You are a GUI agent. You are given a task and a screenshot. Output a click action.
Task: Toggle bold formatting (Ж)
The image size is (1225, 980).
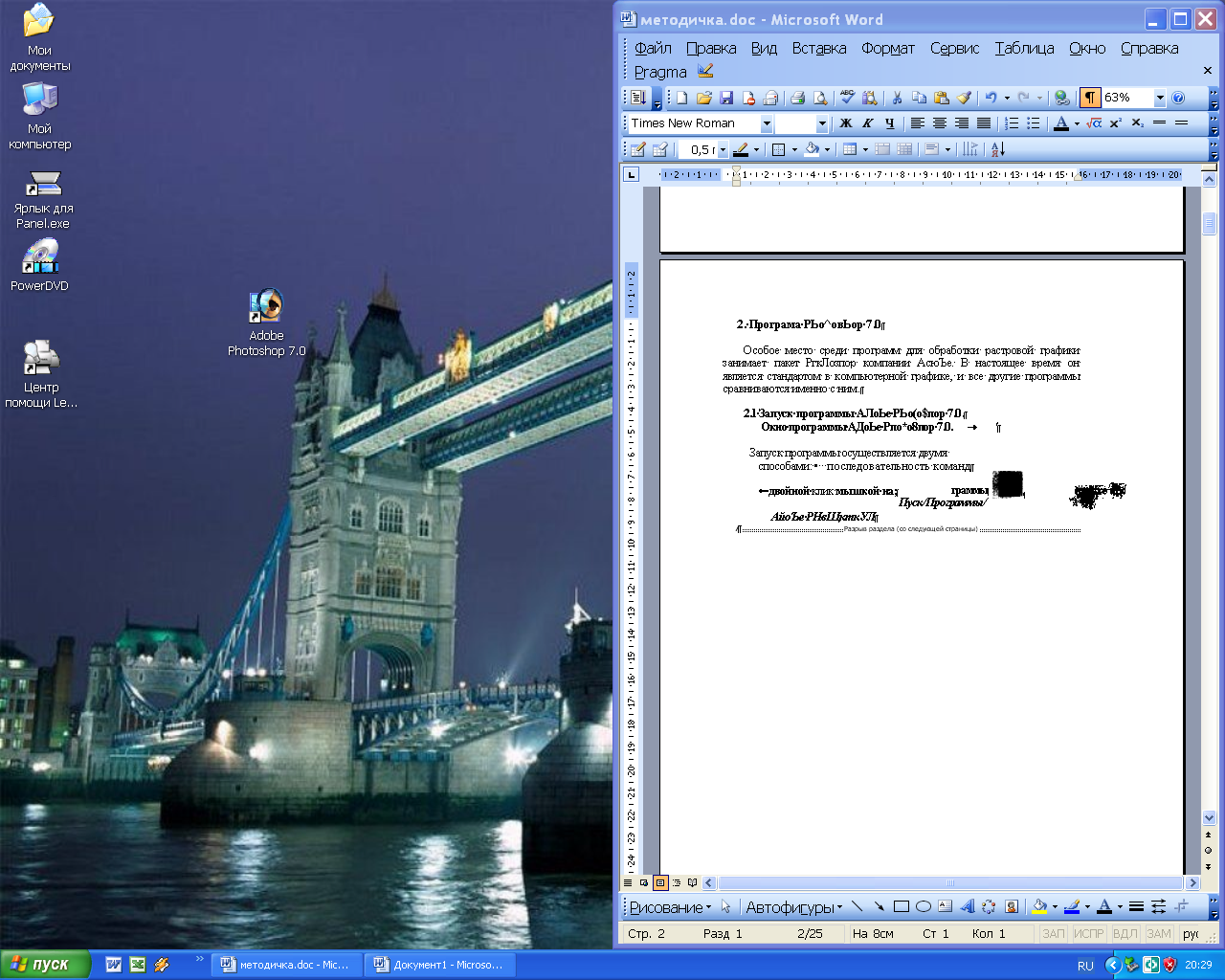(x=846, y=123)
